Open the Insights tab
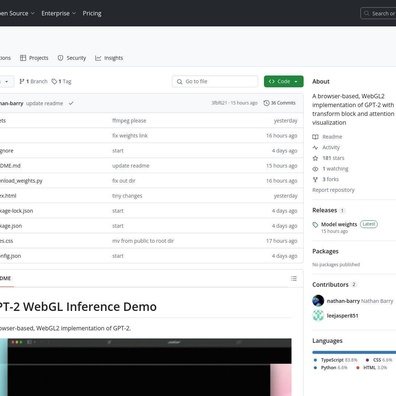 pyautogui.click(x=109, y=58)
